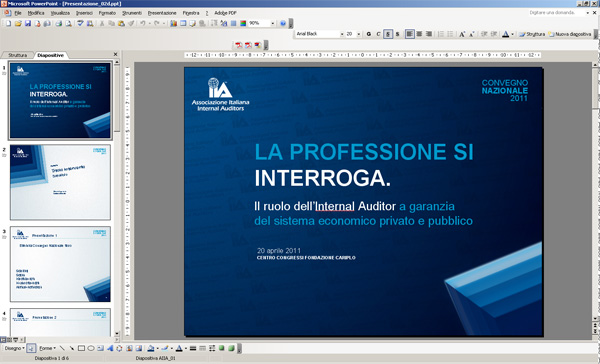The image size is (600, 364).
Task: Open the font color swatch arrow
Action: 512,34
